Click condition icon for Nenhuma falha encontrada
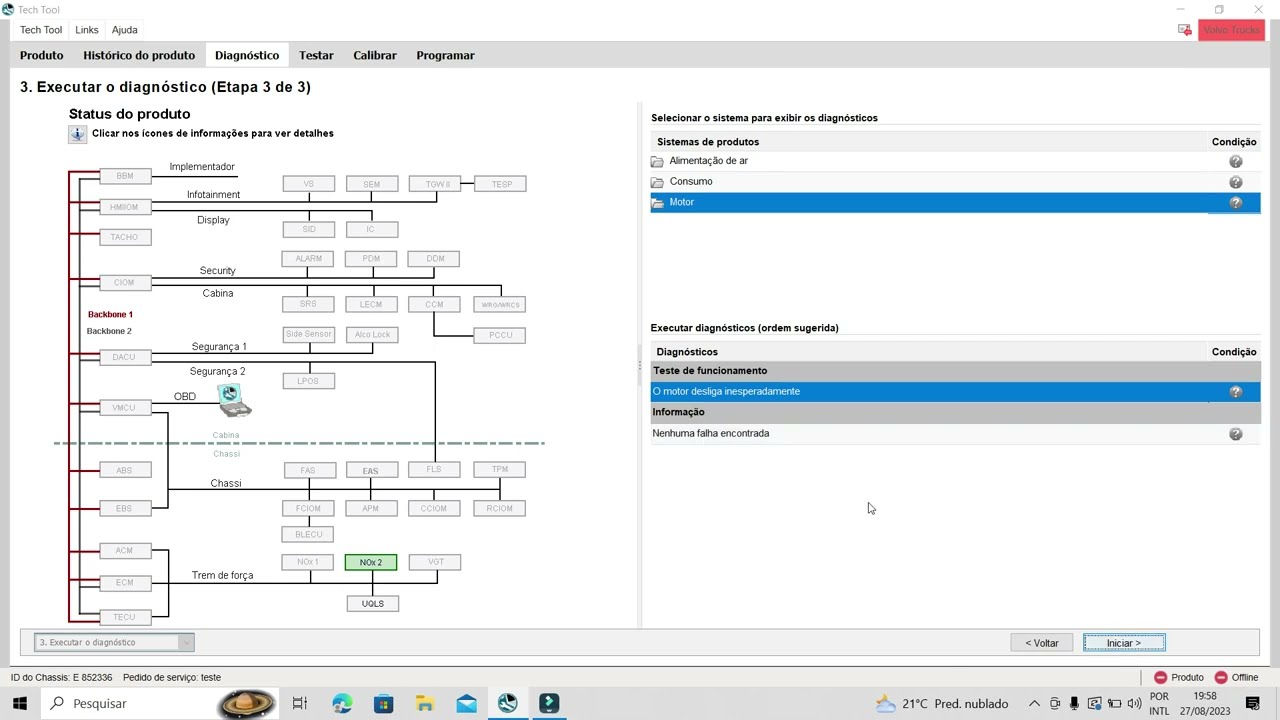Screen dimensions: 1280x720 1236,434
